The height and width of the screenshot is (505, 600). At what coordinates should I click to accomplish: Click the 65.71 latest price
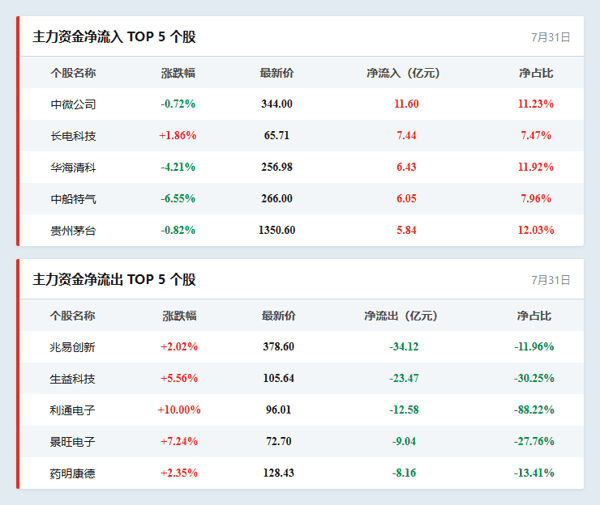[277, 135]
